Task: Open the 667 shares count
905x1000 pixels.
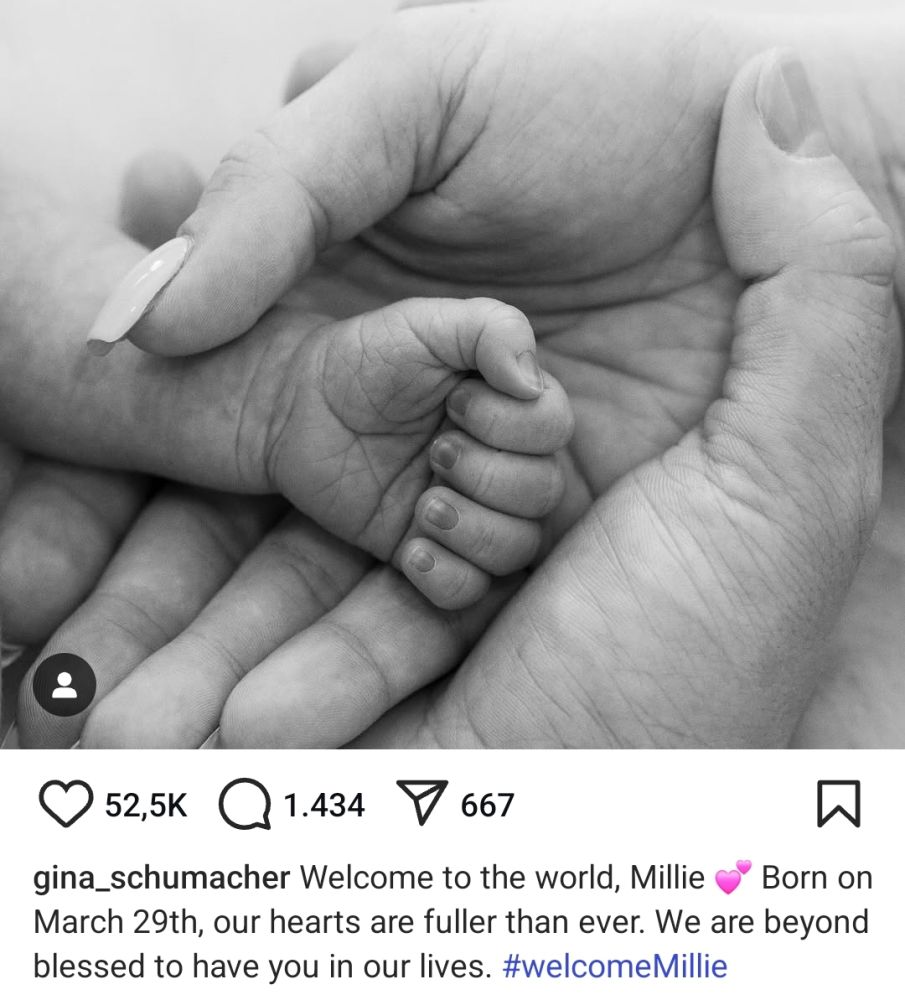Action: click(487, 805)
